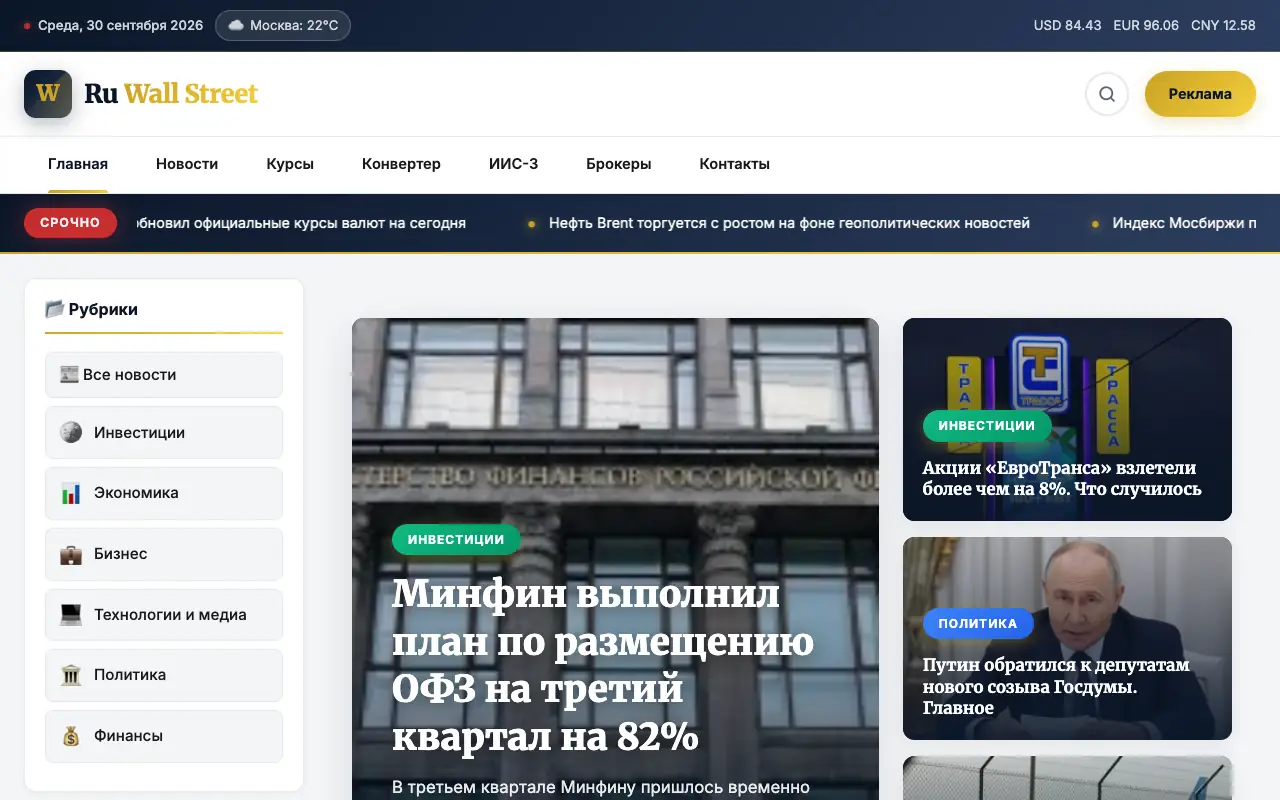Open the Москва: 22°C weather widget
The height and width of the screenshot is (800, 1280).
click(283, 25)
